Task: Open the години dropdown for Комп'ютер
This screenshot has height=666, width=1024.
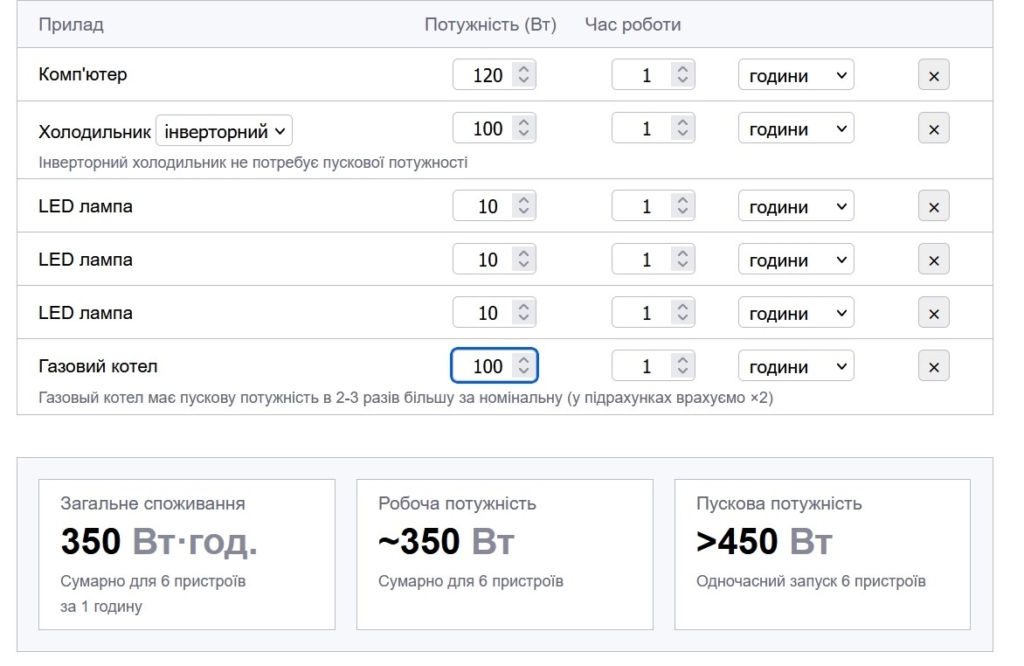Action: pos(795,74)
